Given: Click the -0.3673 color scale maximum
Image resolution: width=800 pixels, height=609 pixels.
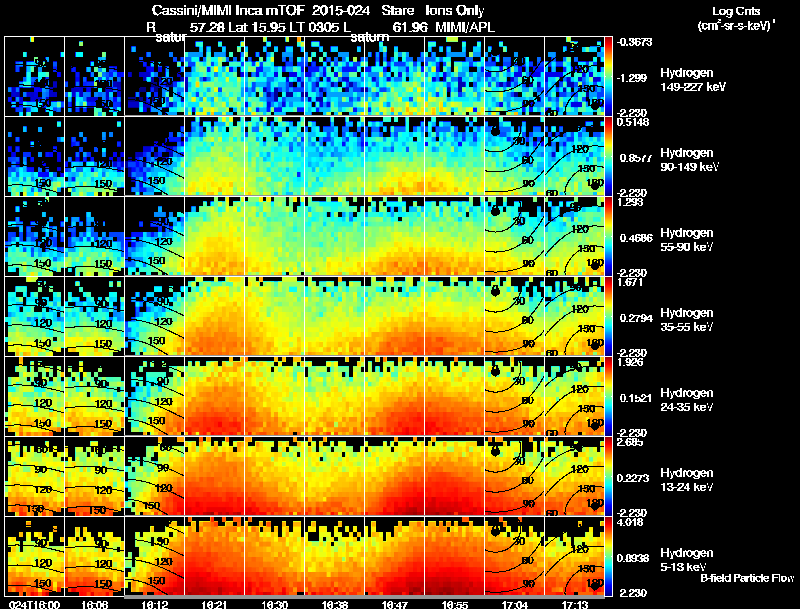Looking at the screenshot, I should click(634, 42).
